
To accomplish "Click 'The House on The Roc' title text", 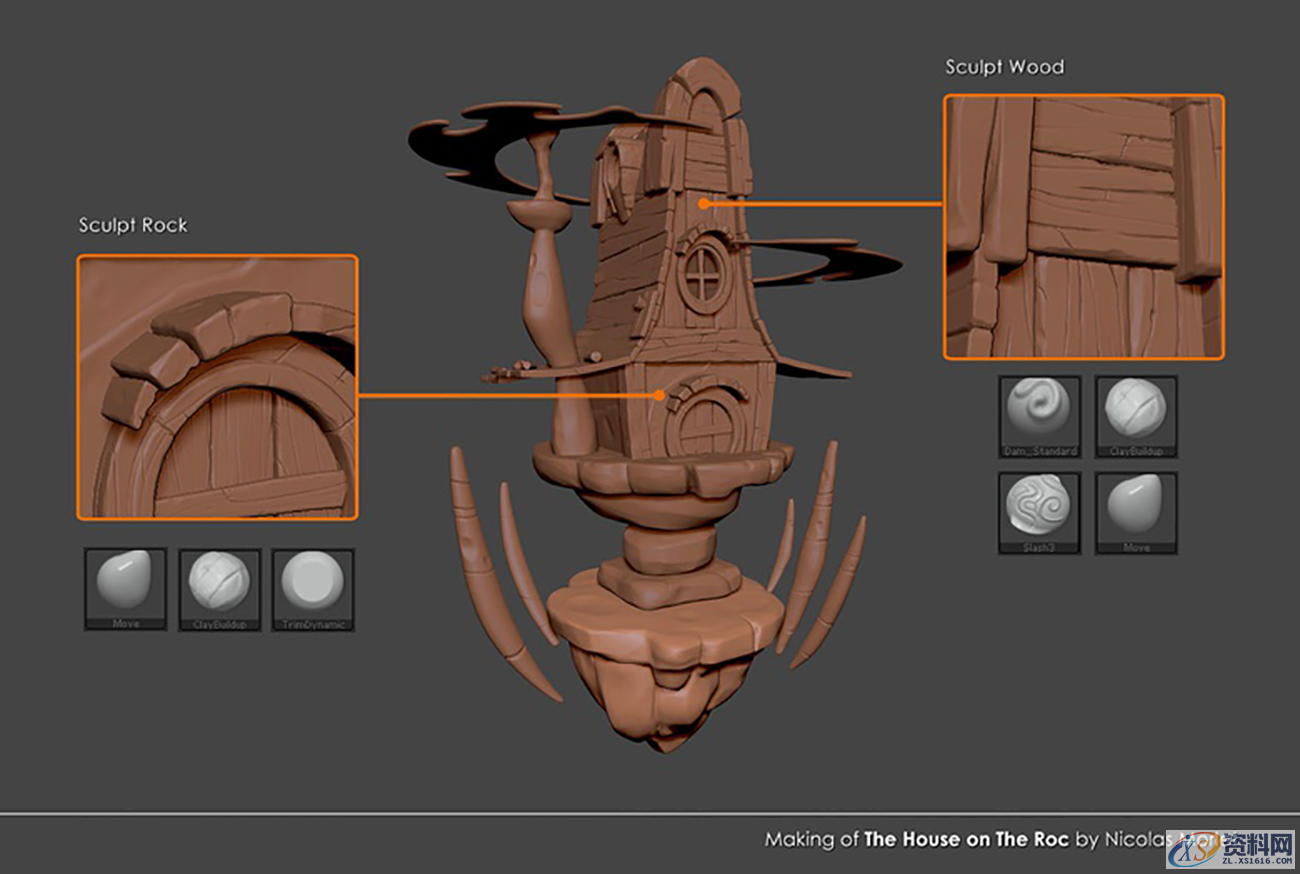I will [966, 839].
